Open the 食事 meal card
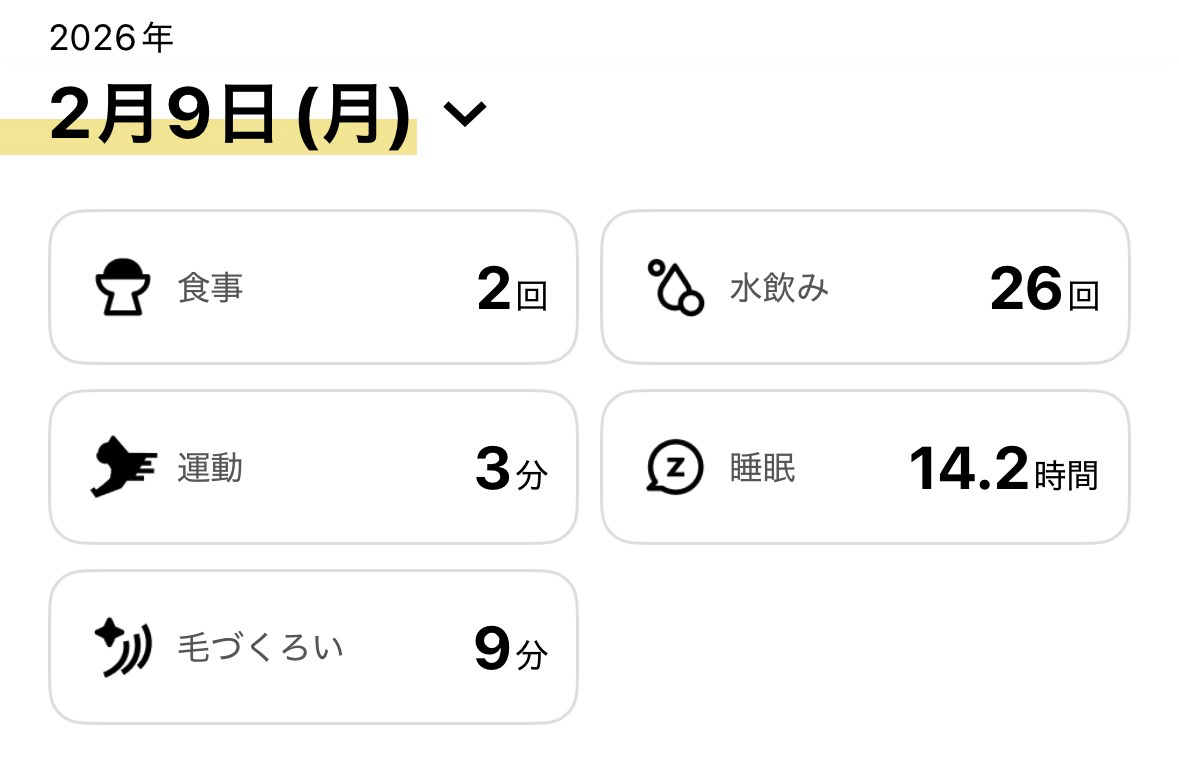The image size is (1179, 778). (313, 288)
